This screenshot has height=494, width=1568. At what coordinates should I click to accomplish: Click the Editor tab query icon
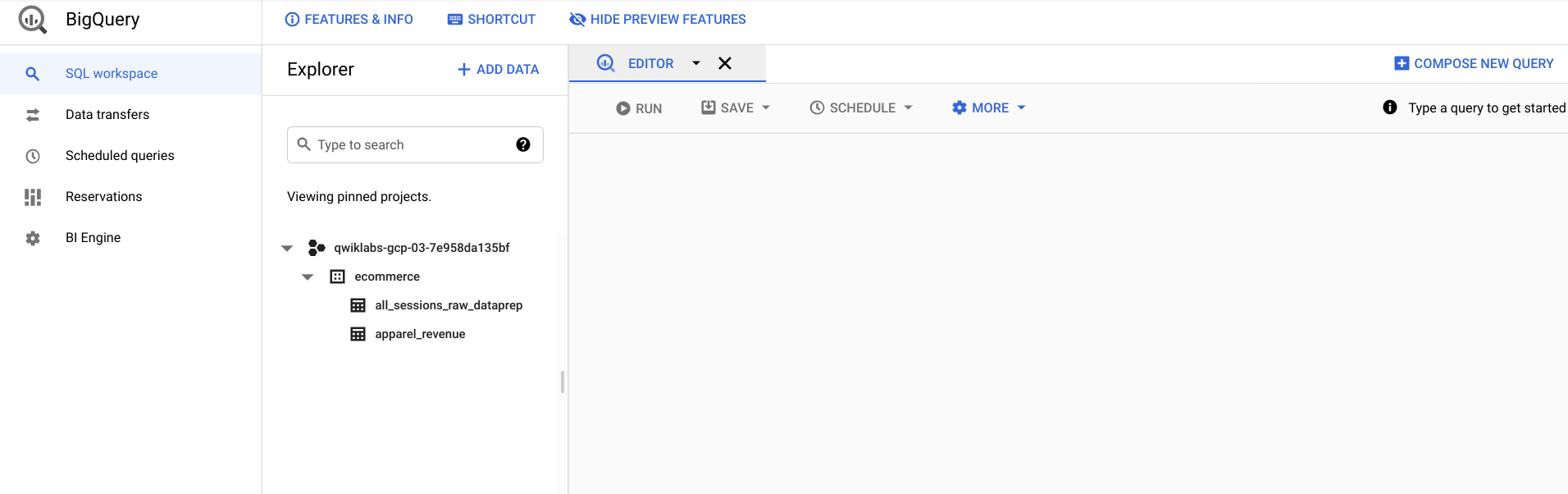(606, 63)
